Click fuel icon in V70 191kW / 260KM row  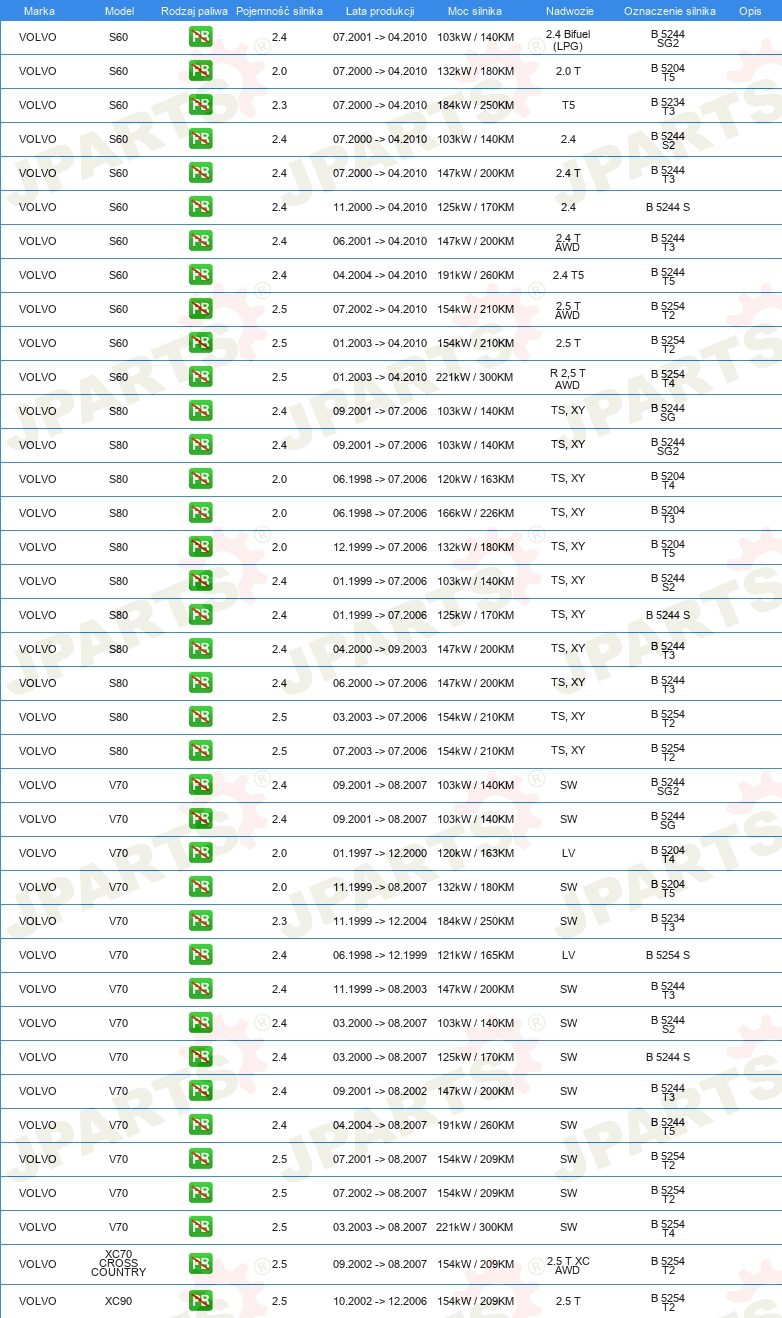point(200,1126)
